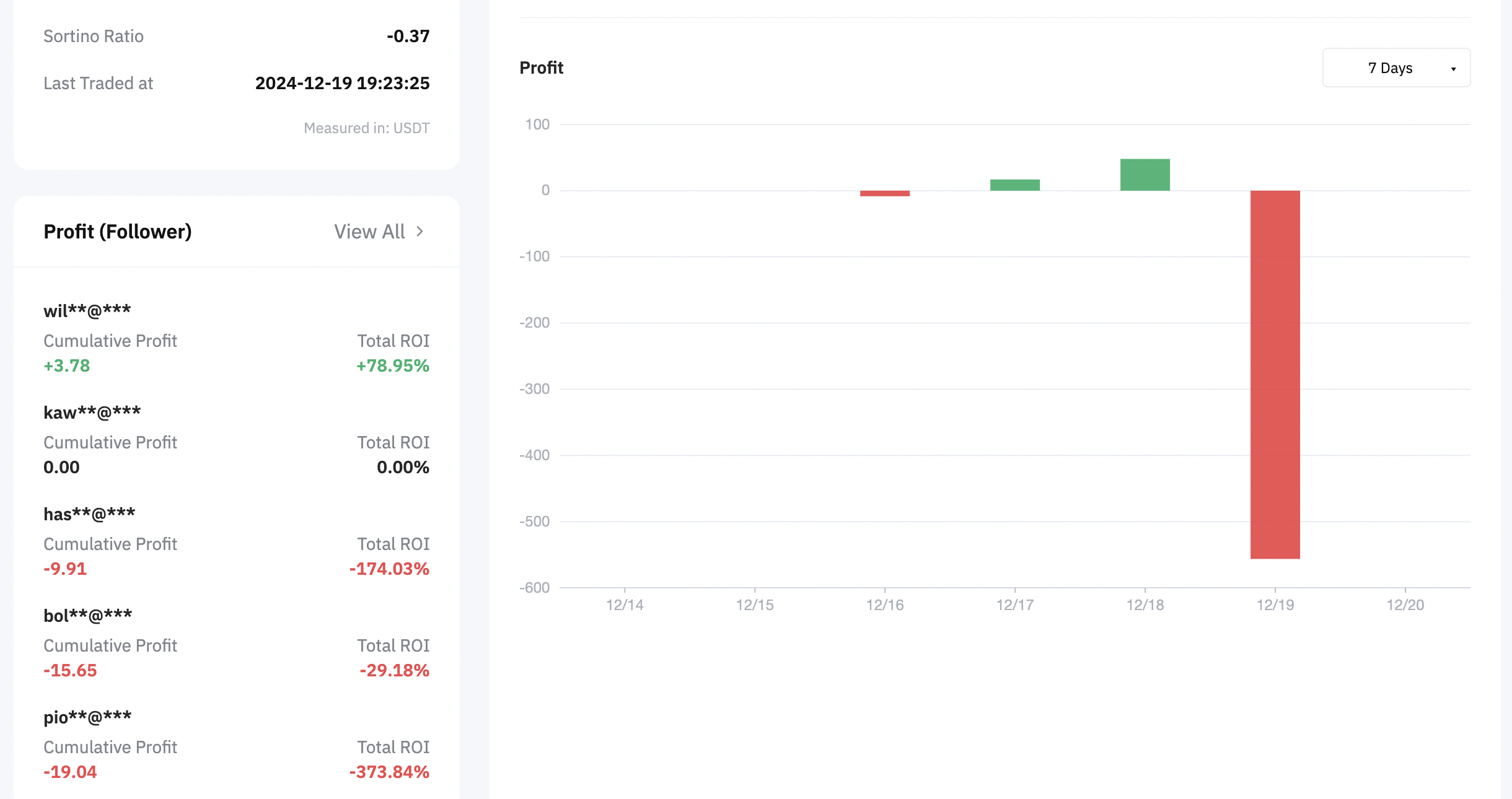1512x799 pixels.
Task: Select follower wil**@***
Action: tap(87, 310)
